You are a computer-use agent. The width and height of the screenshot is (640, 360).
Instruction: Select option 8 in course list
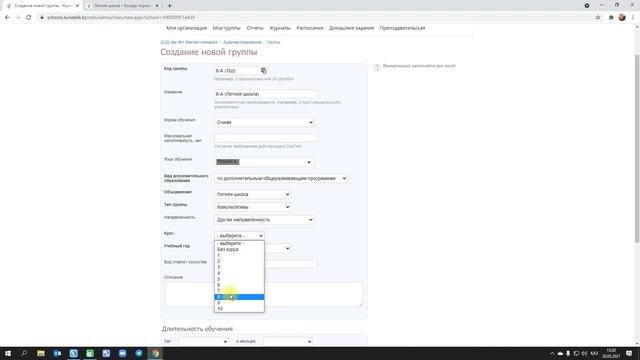point(239,297)
